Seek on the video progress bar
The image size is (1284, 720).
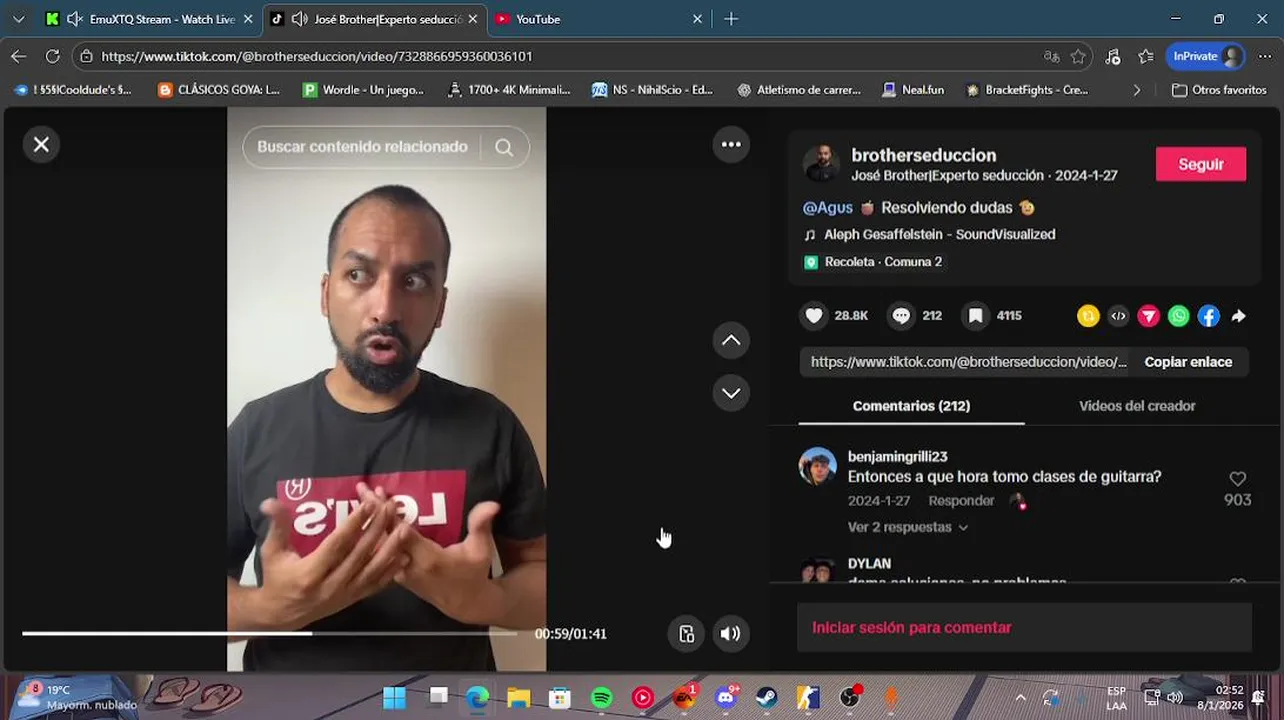270,633
